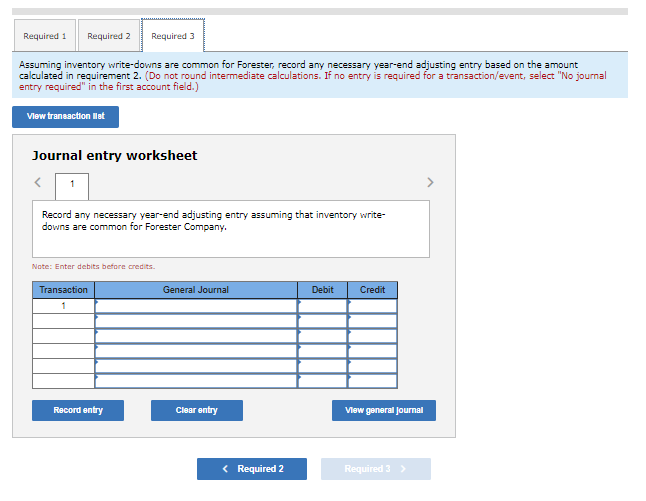Click Credit field in fourth row
Image resolution: width=646 pixels, height=501 pixels.
click(x=372, y=351)
